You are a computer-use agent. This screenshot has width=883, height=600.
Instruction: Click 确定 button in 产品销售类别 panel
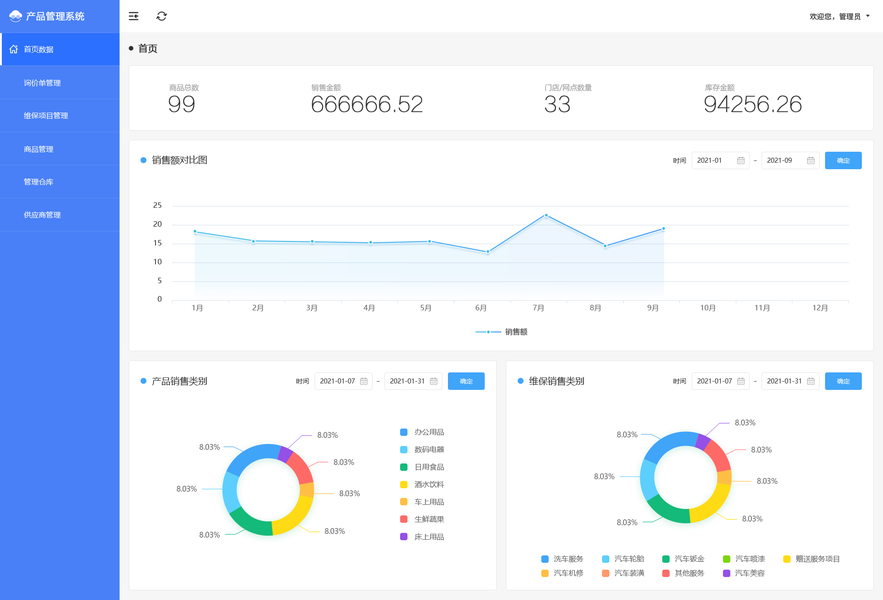(466, 381)
